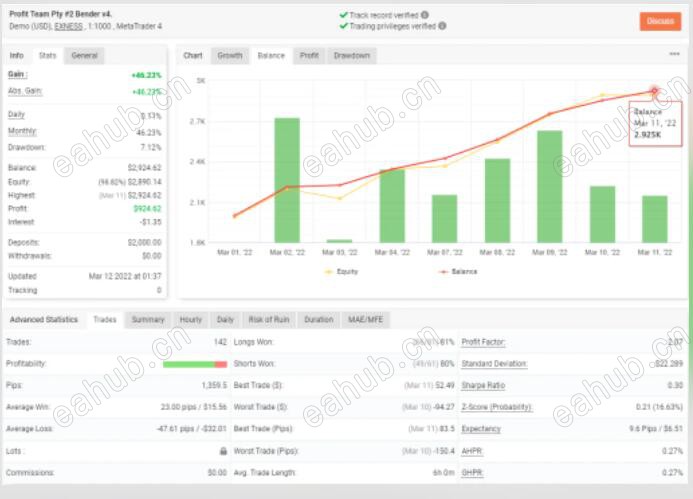Click the Track record verified checkmark
This screenshot has height=499, width=693.
tap(343, 15)
